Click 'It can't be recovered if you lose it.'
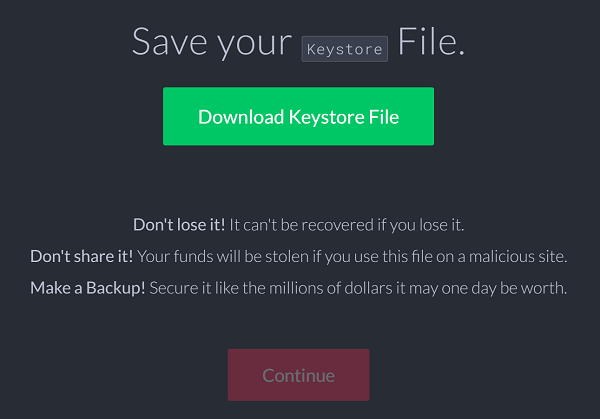 pos(347,225)
